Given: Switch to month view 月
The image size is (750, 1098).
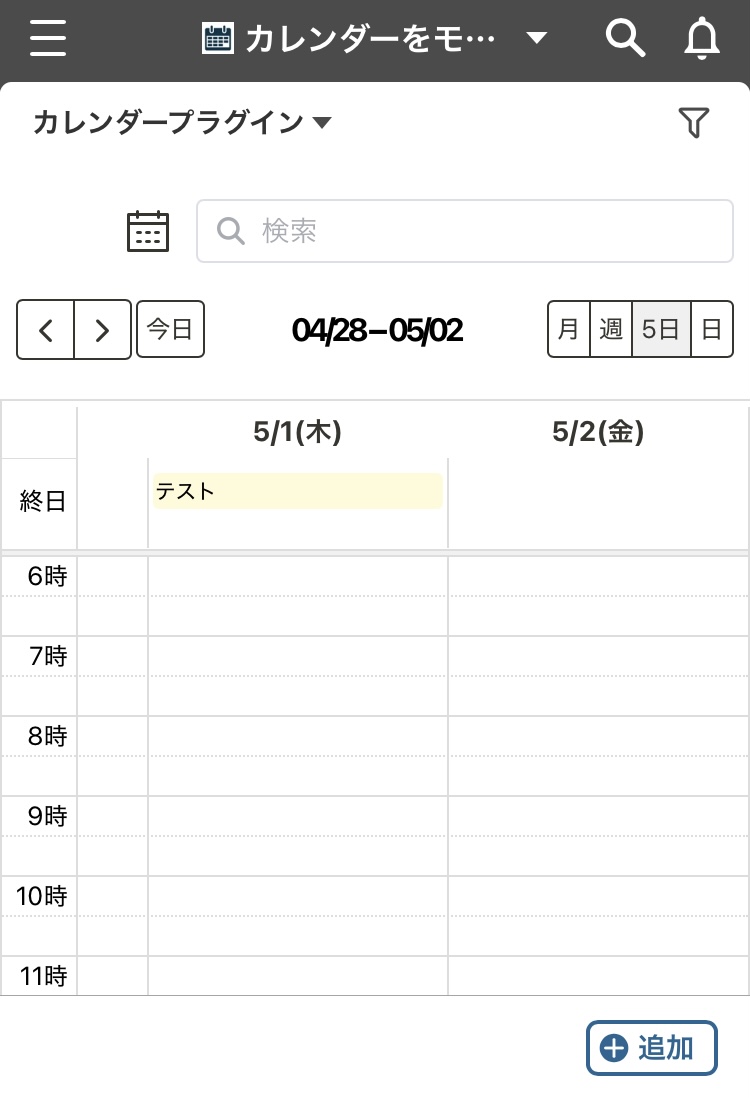Looking at the screenshot, I should coord(569,329).
